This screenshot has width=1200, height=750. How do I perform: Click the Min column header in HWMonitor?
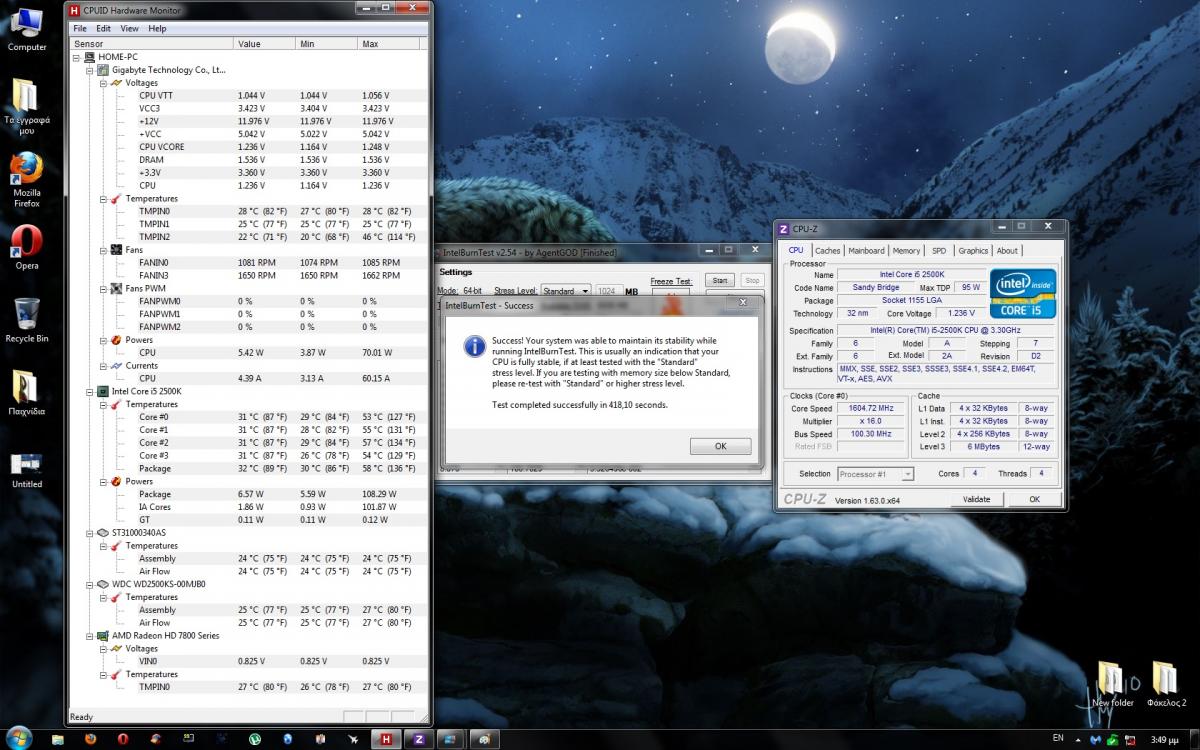(326, 44)
